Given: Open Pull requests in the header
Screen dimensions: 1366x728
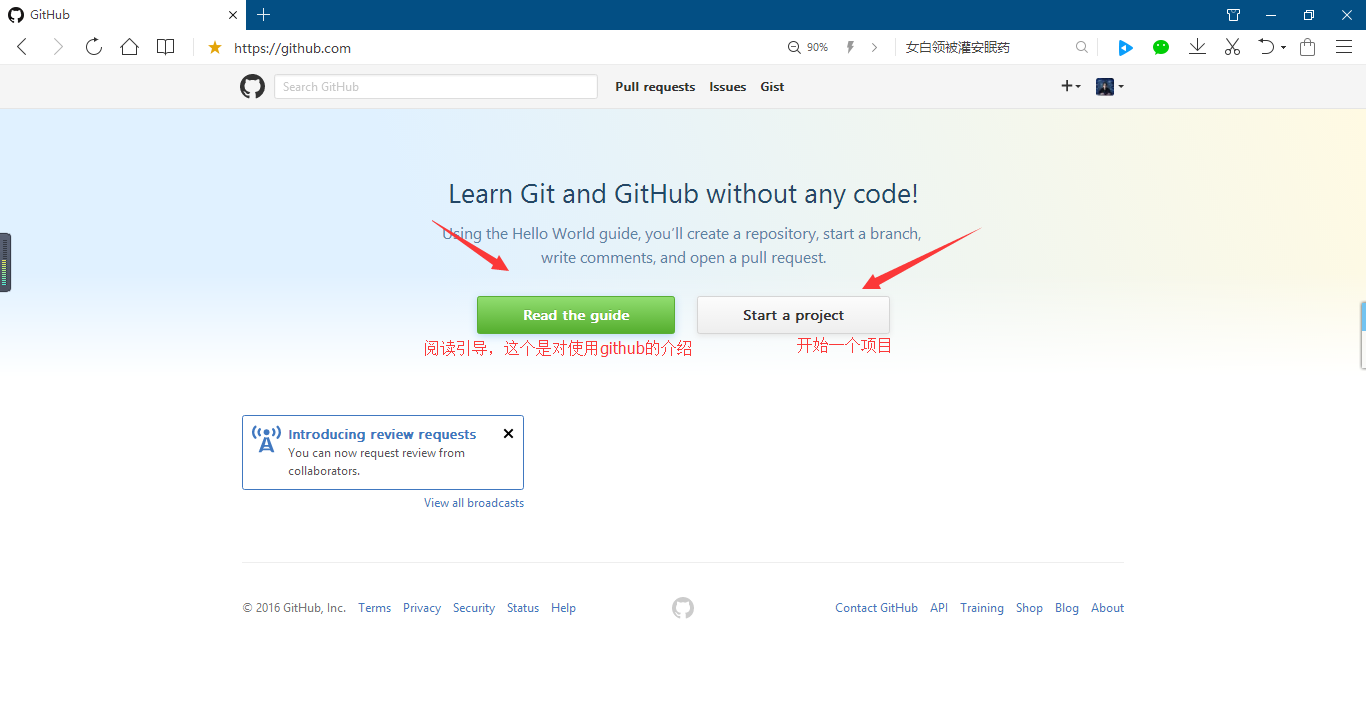Looking at the screenshot, I should click(x=655, y=87).
